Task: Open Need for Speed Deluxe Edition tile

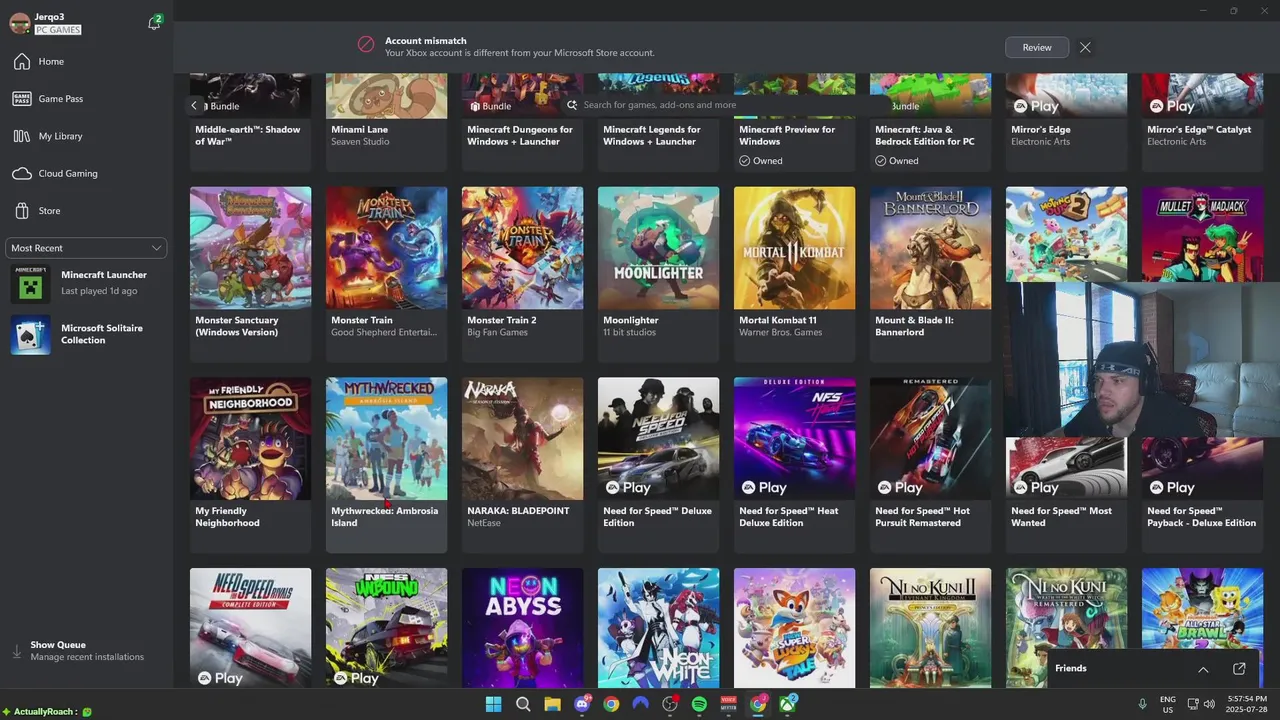Action: (658, 464)
